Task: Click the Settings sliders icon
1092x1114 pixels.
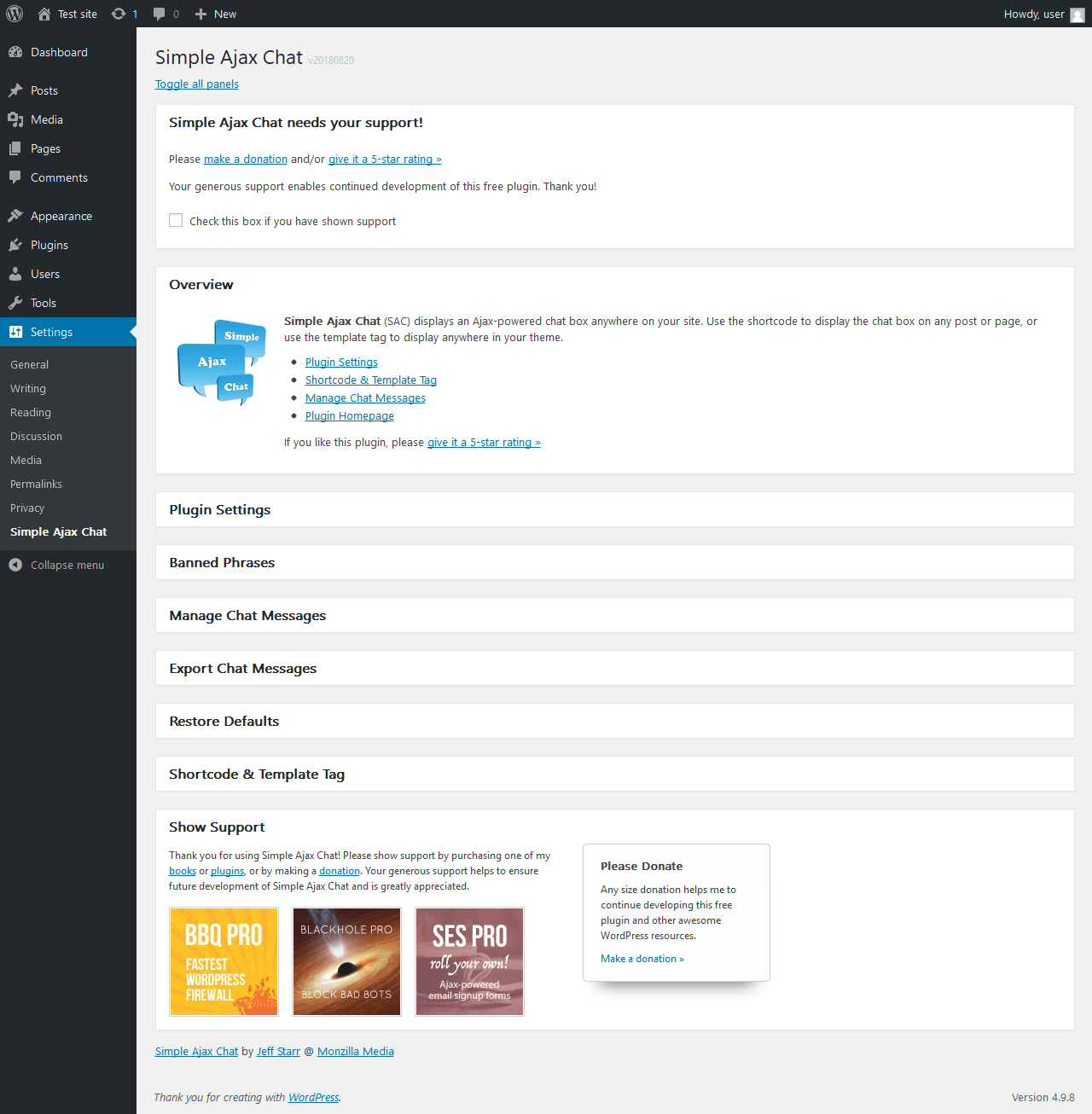Action: pos(15,332)
